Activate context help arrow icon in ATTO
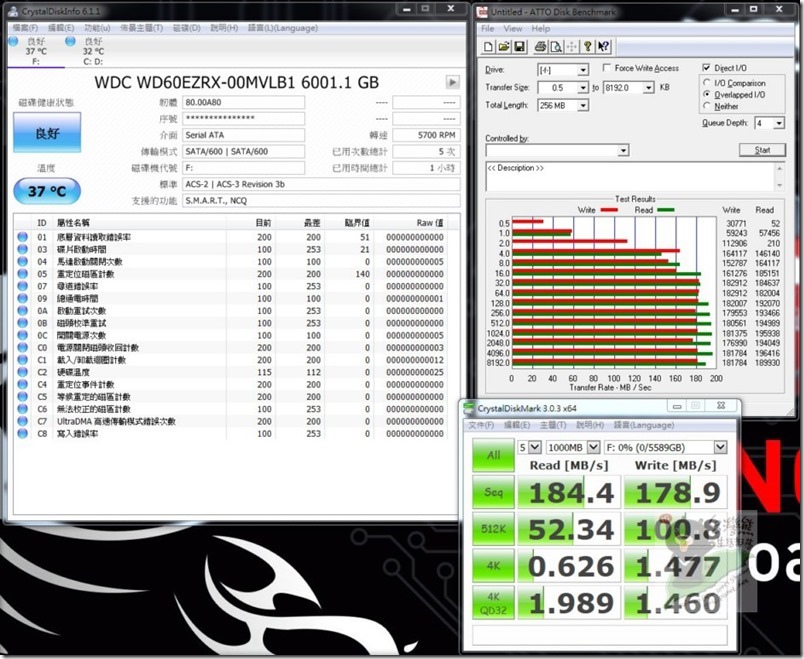 coord(603,47)
